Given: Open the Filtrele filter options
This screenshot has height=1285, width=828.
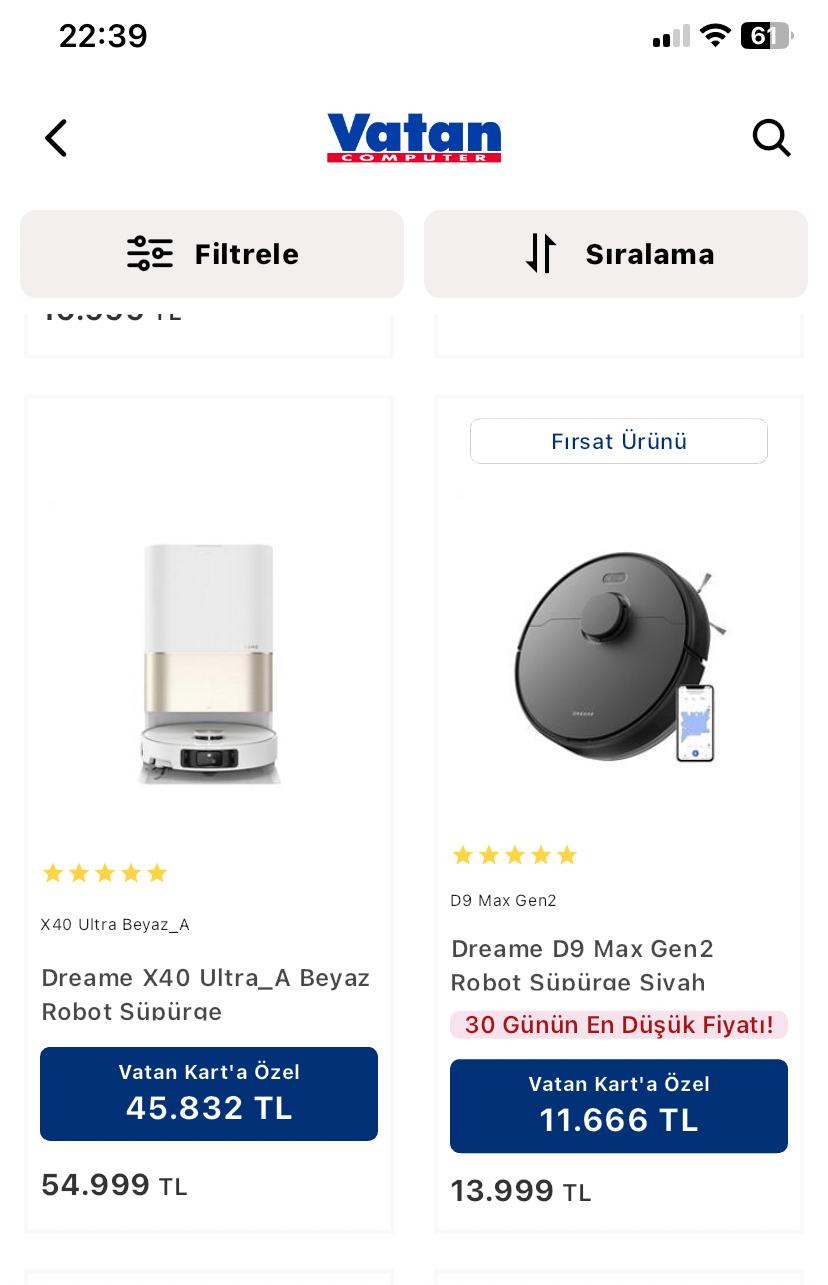Looking at the screenshot, I should (212, 254).
